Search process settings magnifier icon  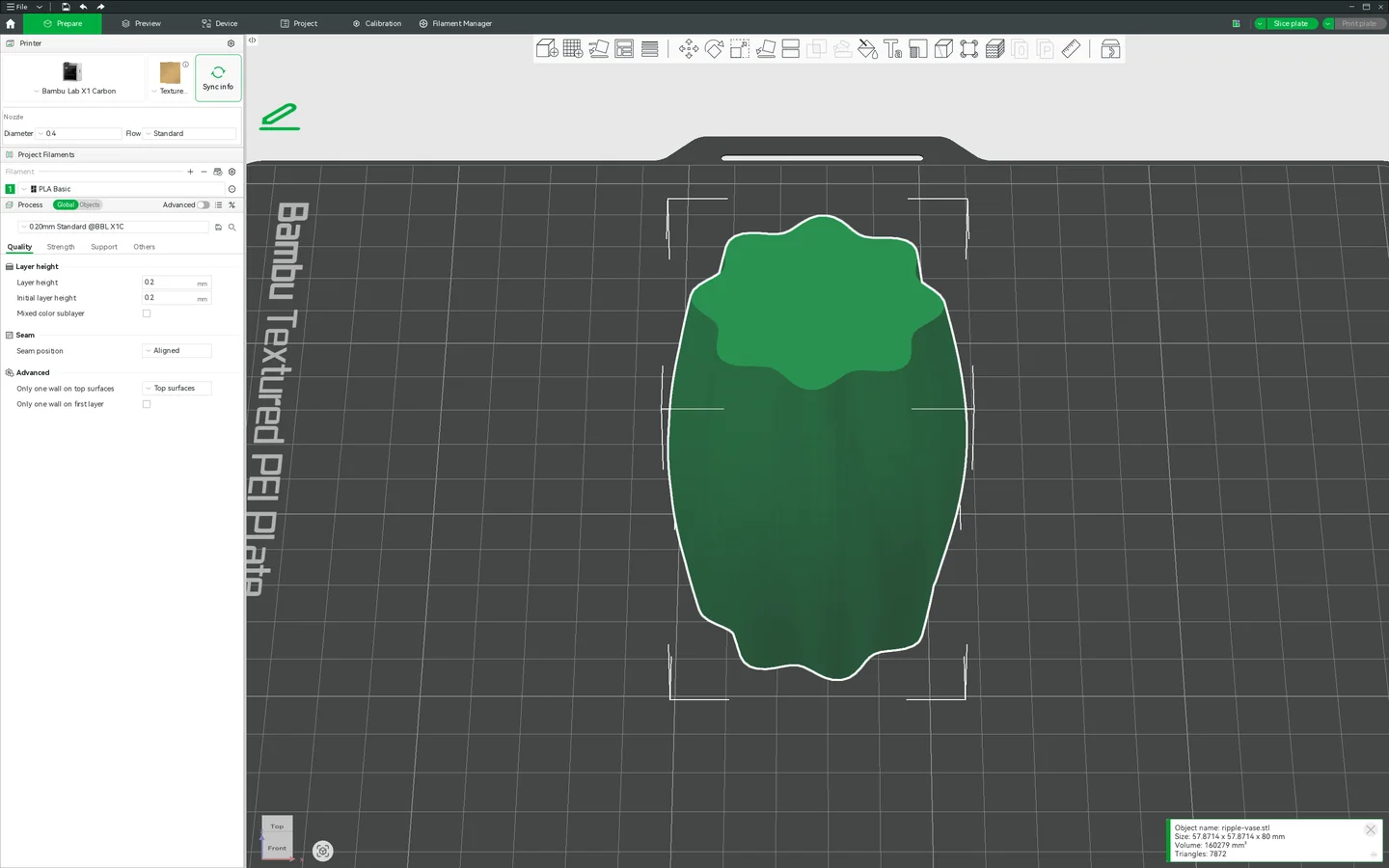pos(231,228)
